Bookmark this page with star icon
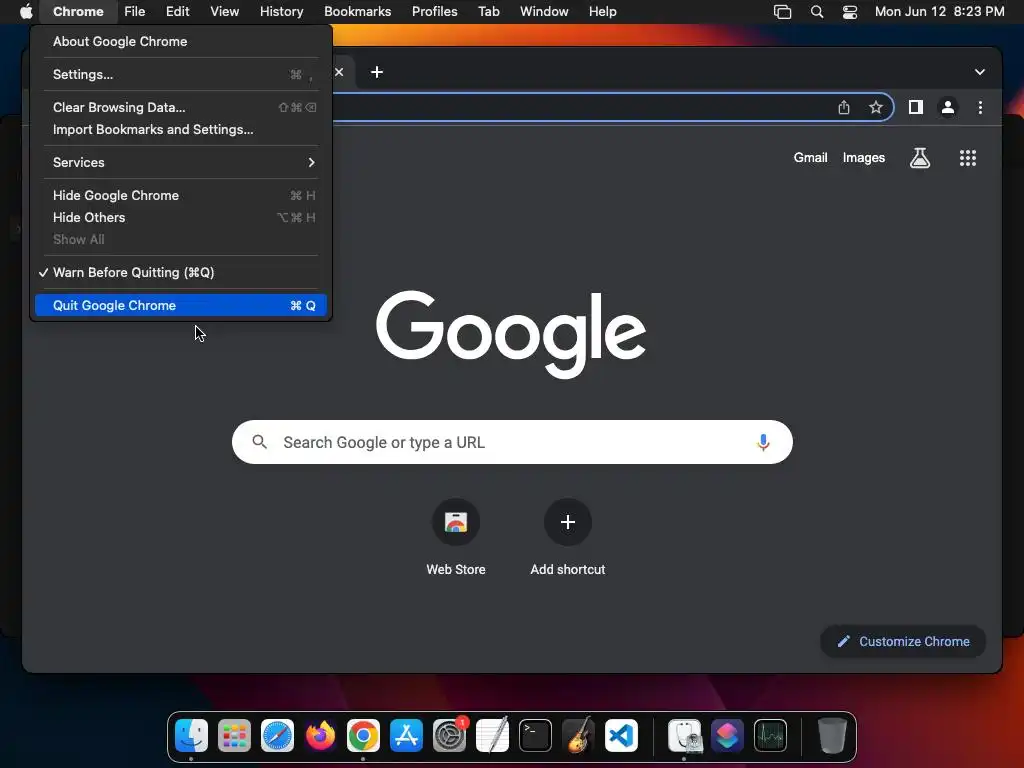This screenshot has height=768, width=1024. tap(876, 107)
